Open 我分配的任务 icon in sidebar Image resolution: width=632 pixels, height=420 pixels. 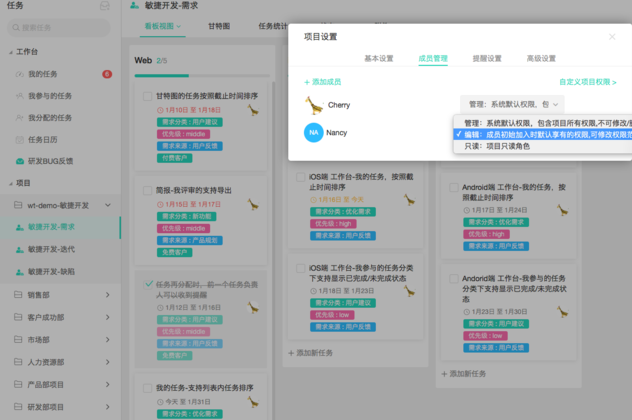[19, 118]
